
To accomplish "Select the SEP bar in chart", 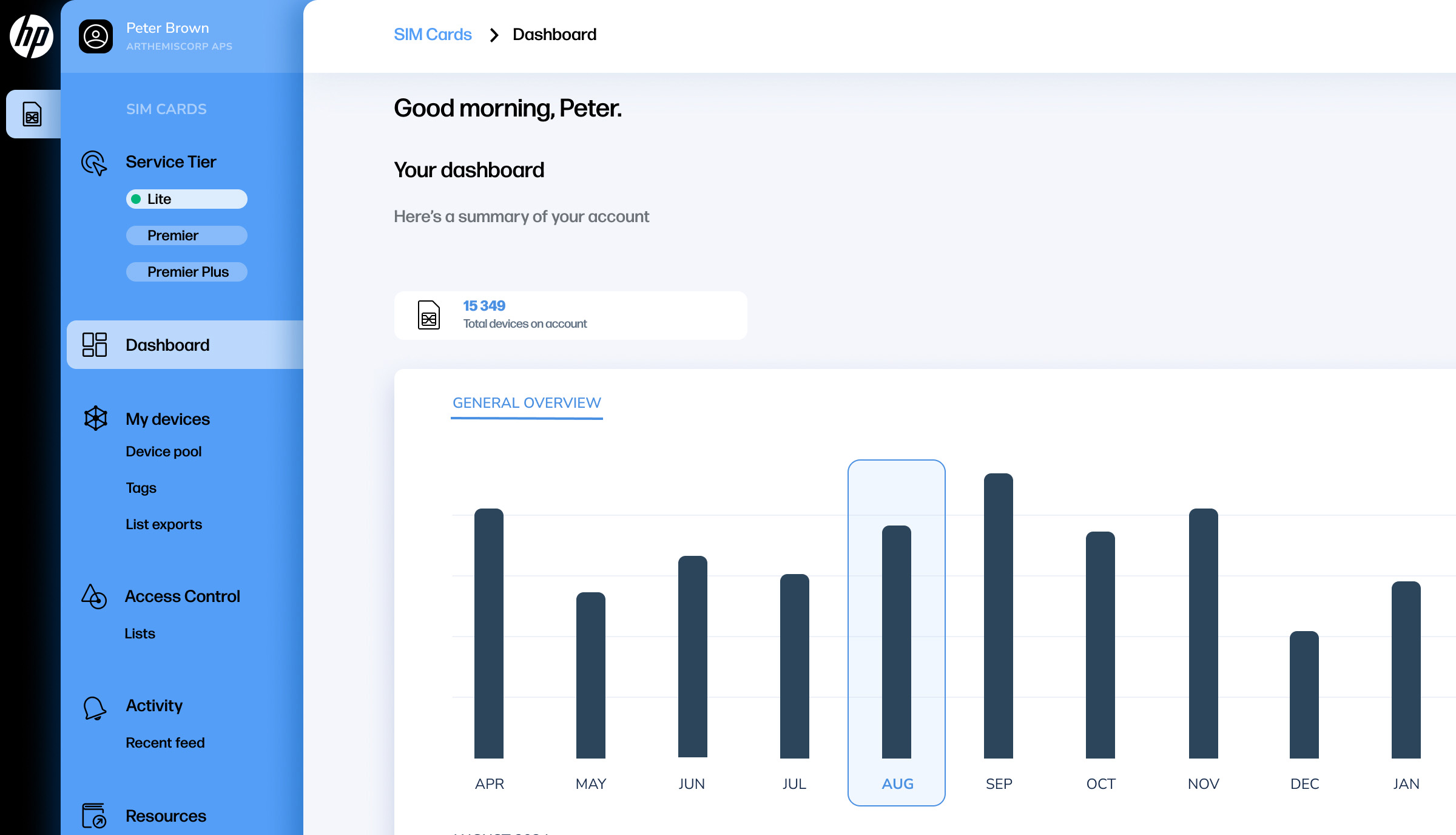I will tap(998, 616).
